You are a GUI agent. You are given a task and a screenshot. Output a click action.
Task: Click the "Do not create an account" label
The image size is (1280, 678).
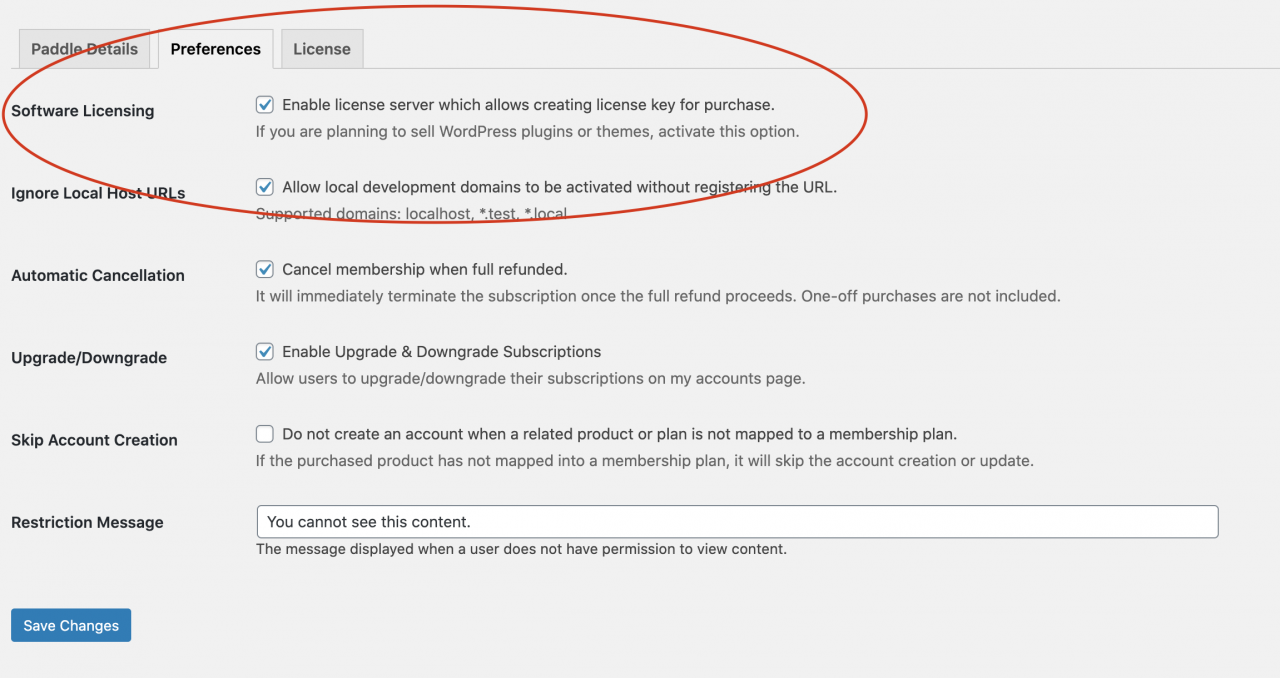point(619,434)
